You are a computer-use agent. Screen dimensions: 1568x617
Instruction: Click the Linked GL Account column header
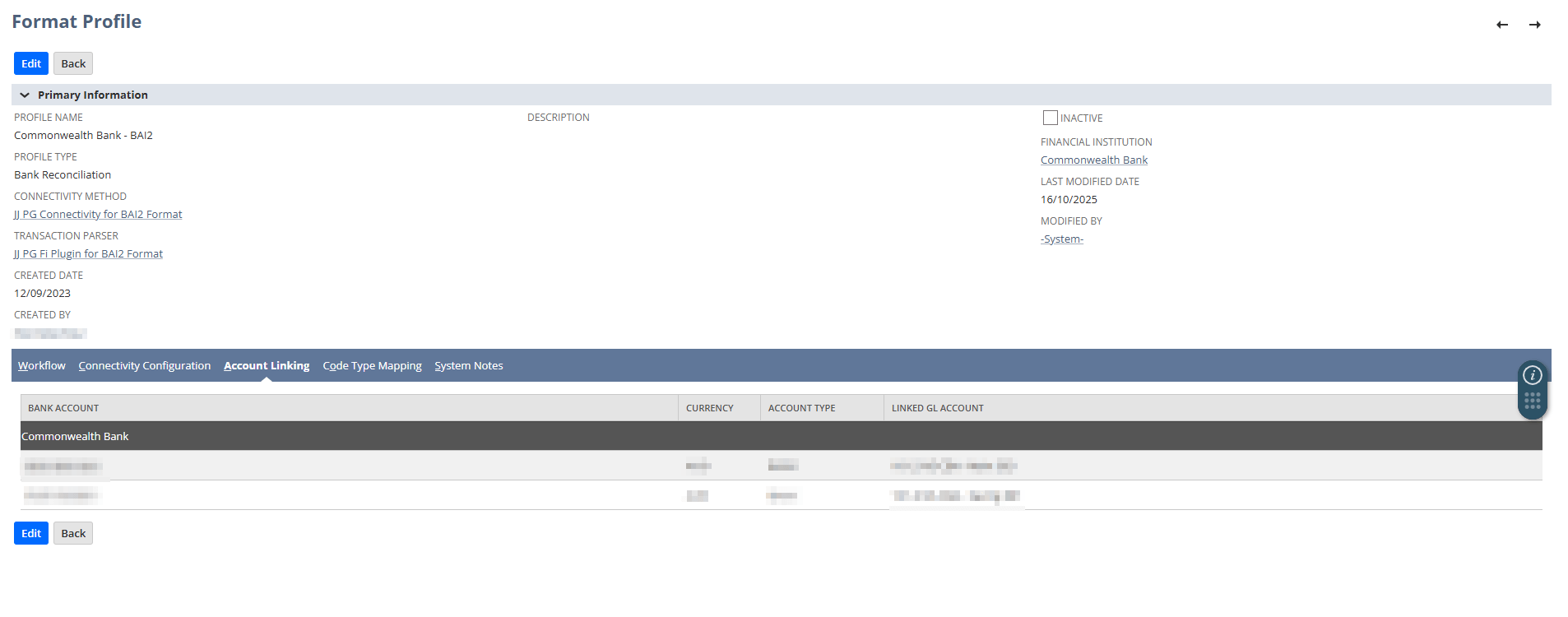click(x=1213, y=408)
